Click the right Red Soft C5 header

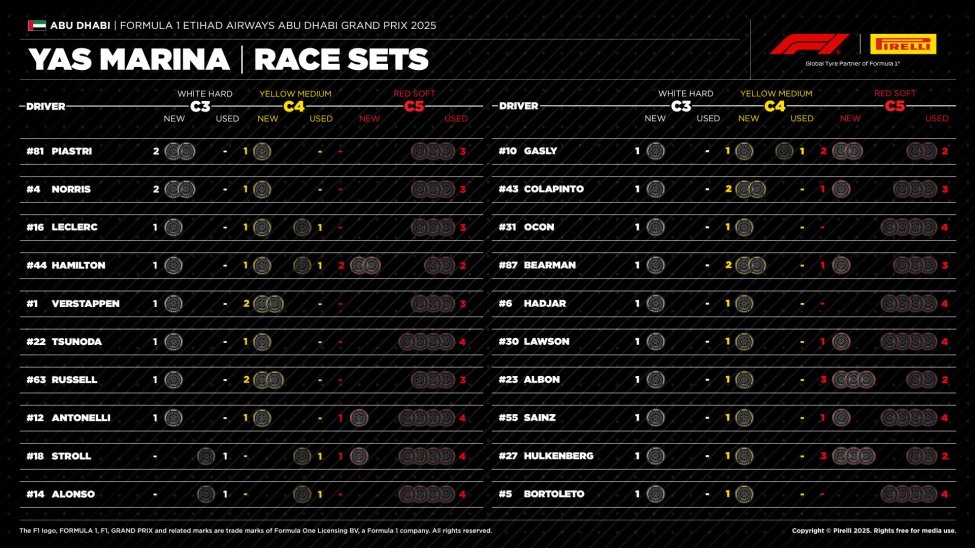[895, 100]
